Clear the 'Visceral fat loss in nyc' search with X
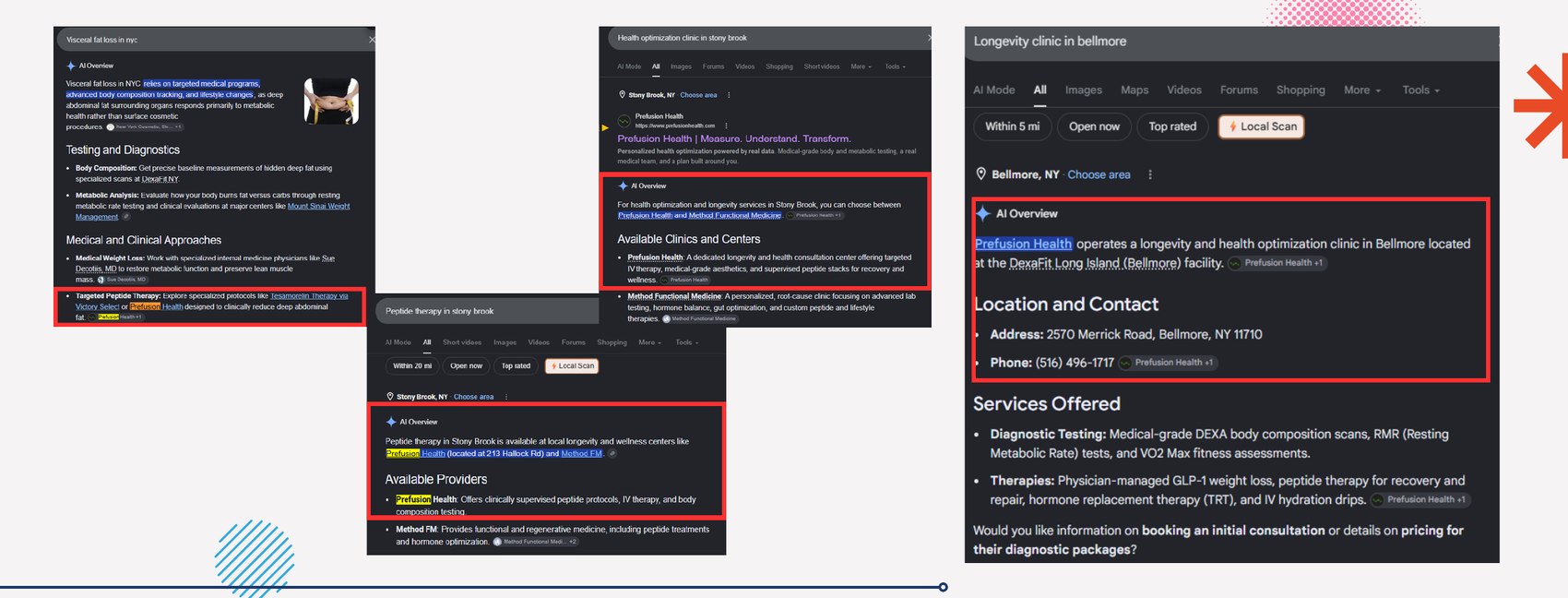Image resolution: width=1568 pixels, height=598 pixels. click(x=372, y=40)
